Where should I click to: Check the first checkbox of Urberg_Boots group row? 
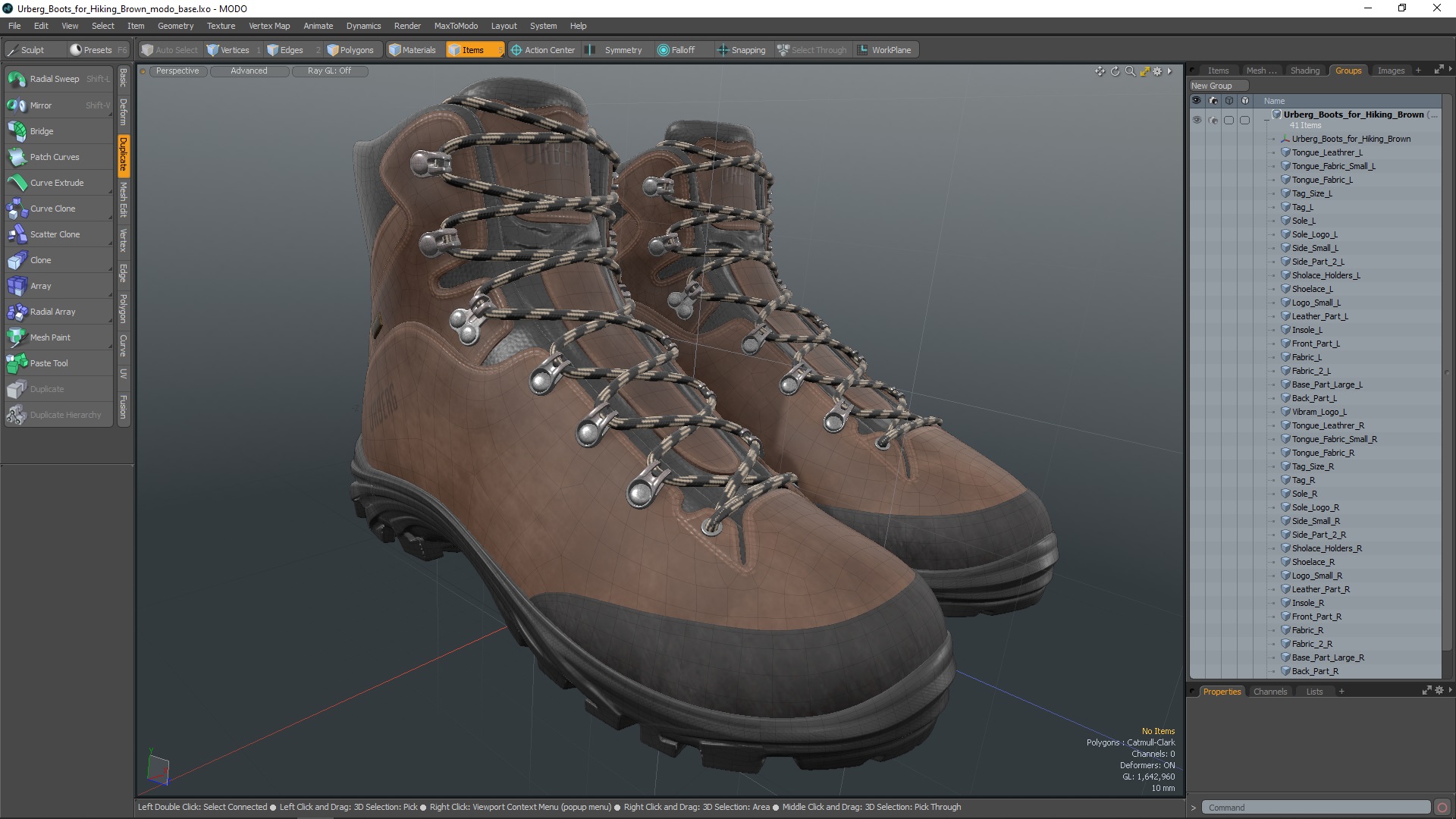[x=1228, y=121]
